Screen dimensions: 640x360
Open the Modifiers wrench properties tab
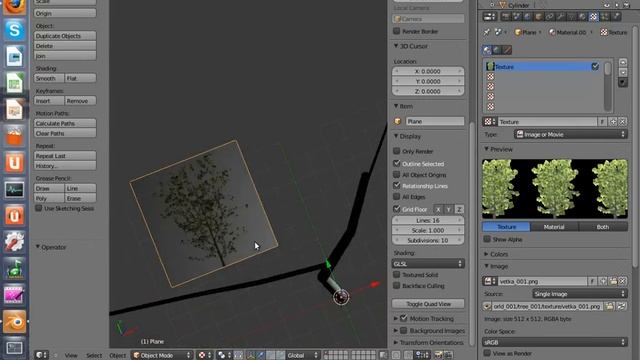tap(561, 16)
